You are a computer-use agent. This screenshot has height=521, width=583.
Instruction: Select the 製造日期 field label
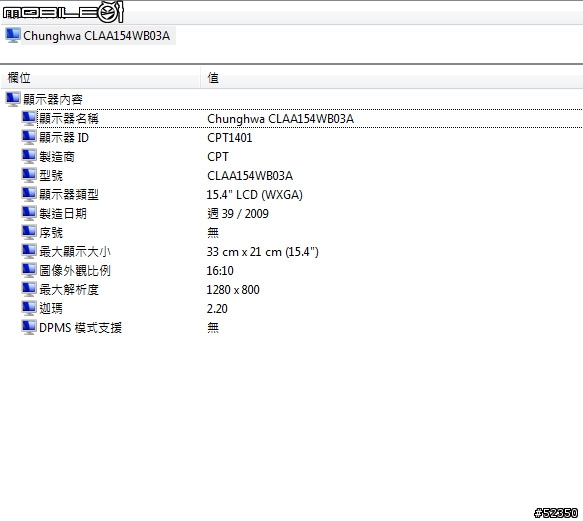63,213
